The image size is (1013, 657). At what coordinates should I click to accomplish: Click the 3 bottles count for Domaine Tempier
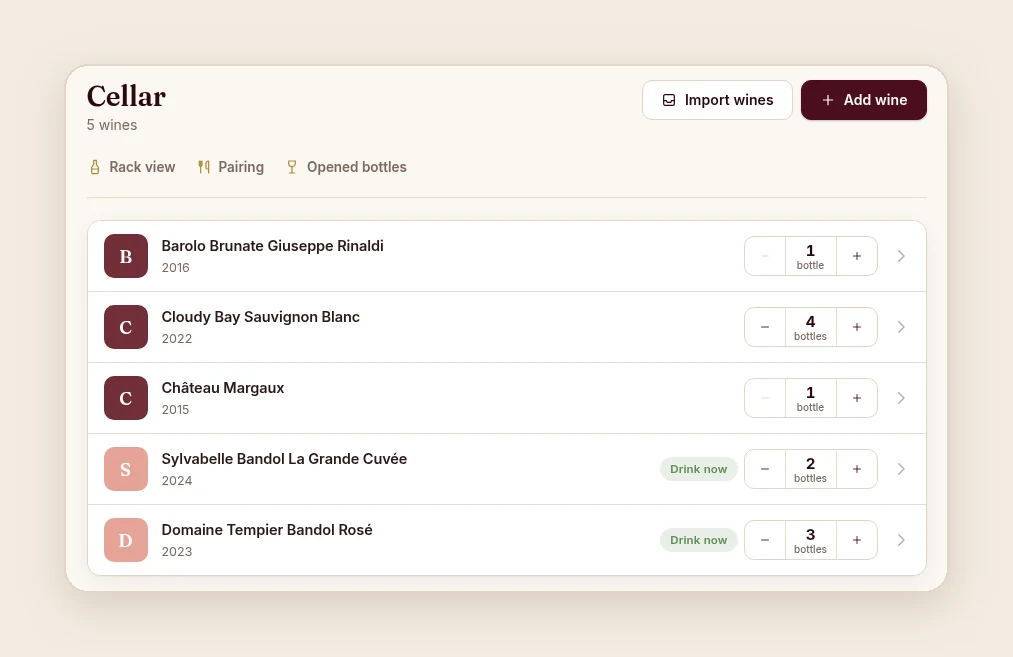pos(811,541)
